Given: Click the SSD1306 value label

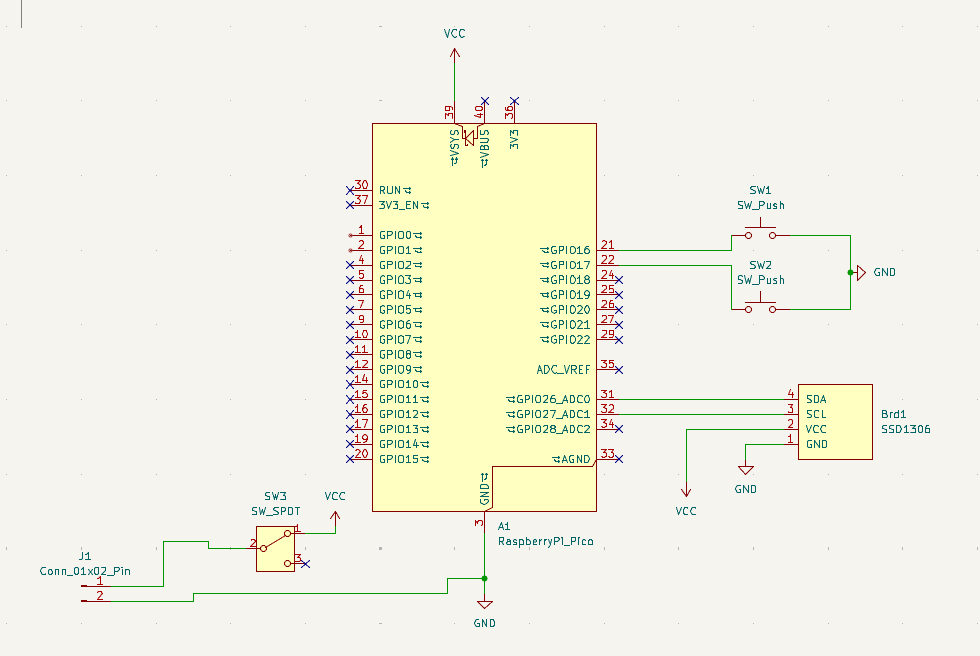Looking at the screenshot, I should point(906,429).
